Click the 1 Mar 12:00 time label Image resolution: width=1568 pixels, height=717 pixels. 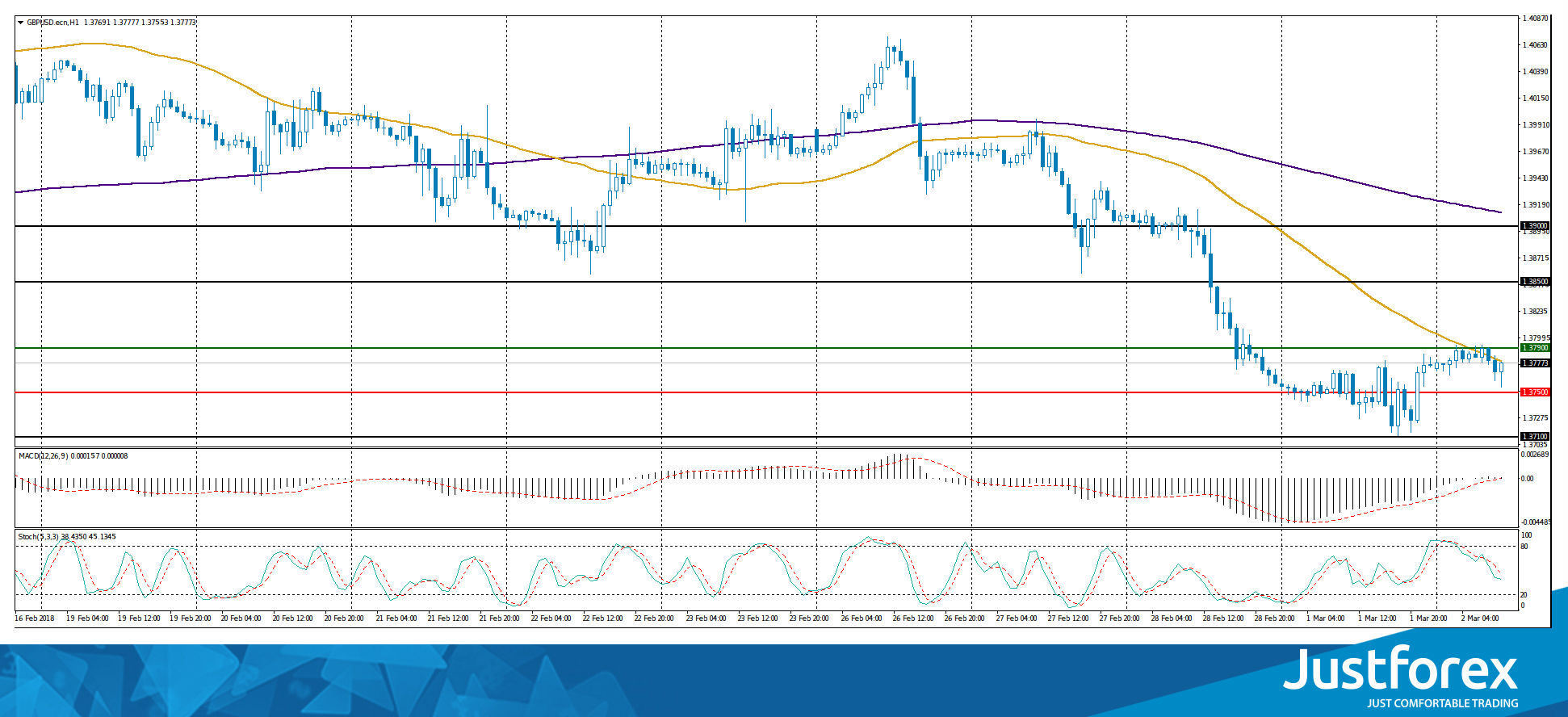pyautogui.click(x=1378, y=618)
